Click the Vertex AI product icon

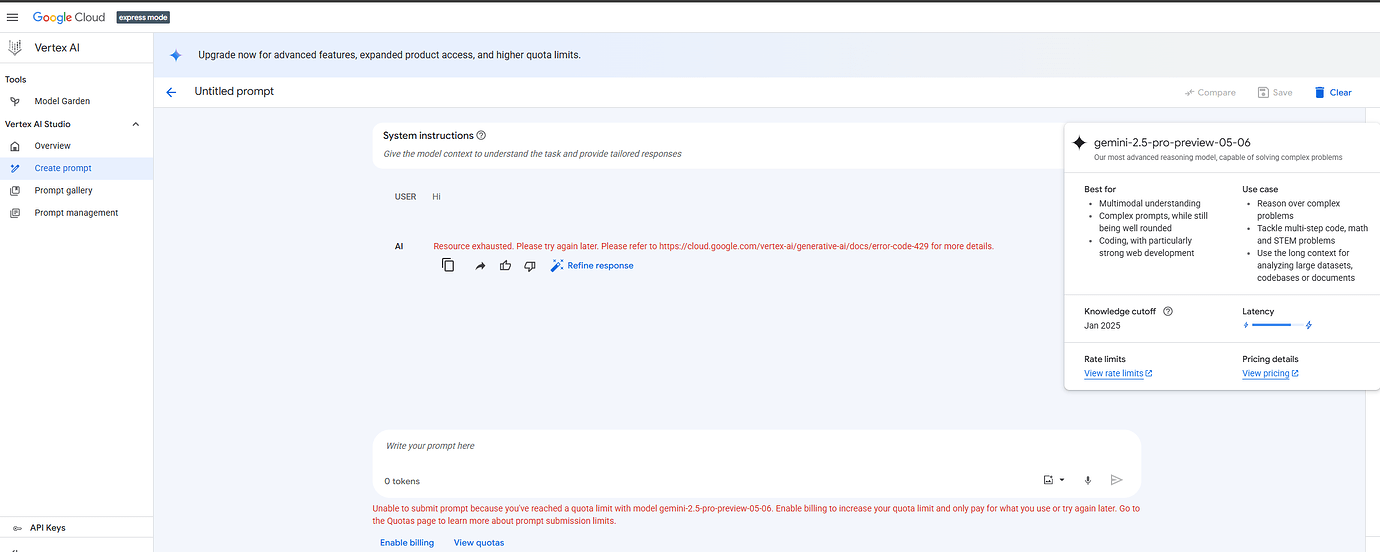15,47
